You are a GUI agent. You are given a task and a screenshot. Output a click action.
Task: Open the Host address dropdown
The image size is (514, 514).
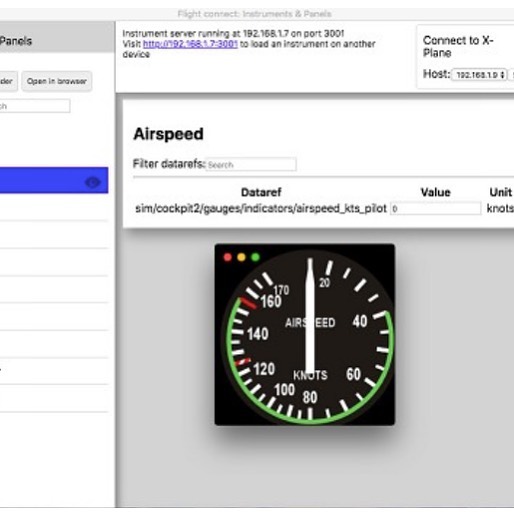[x=479, y=75]
